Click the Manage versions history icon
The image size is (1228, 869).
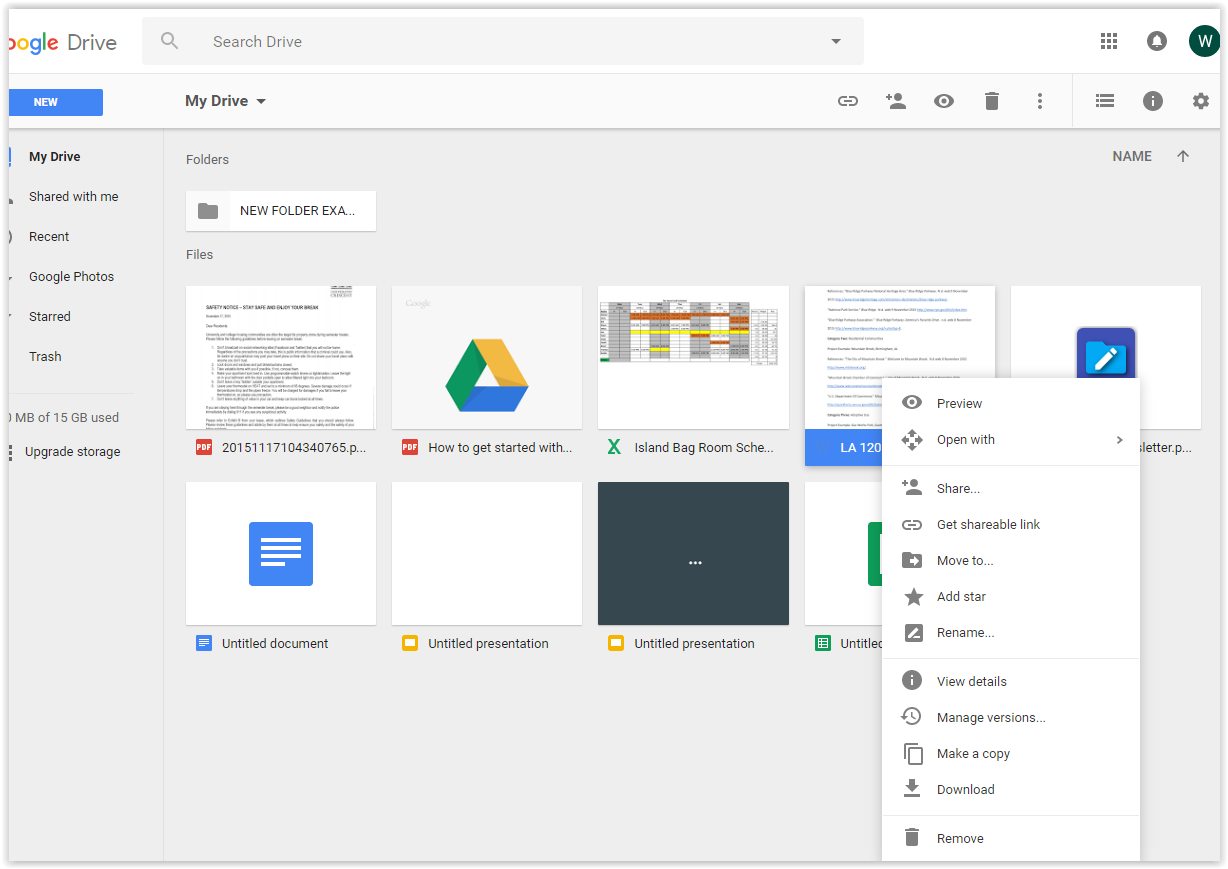click(911, 717)
